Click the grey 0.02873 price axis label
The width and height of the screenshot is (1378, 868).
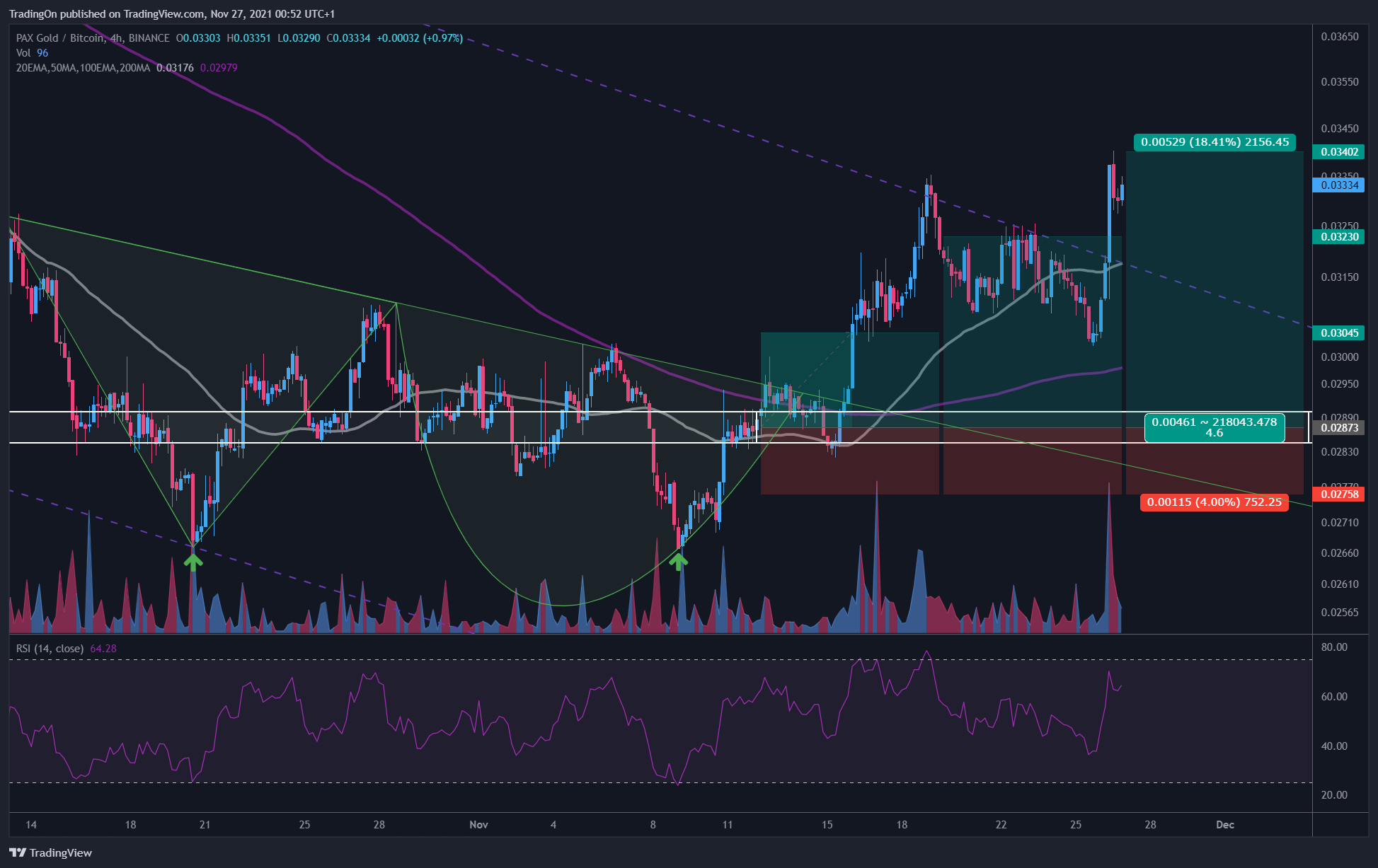[1338, 428]
